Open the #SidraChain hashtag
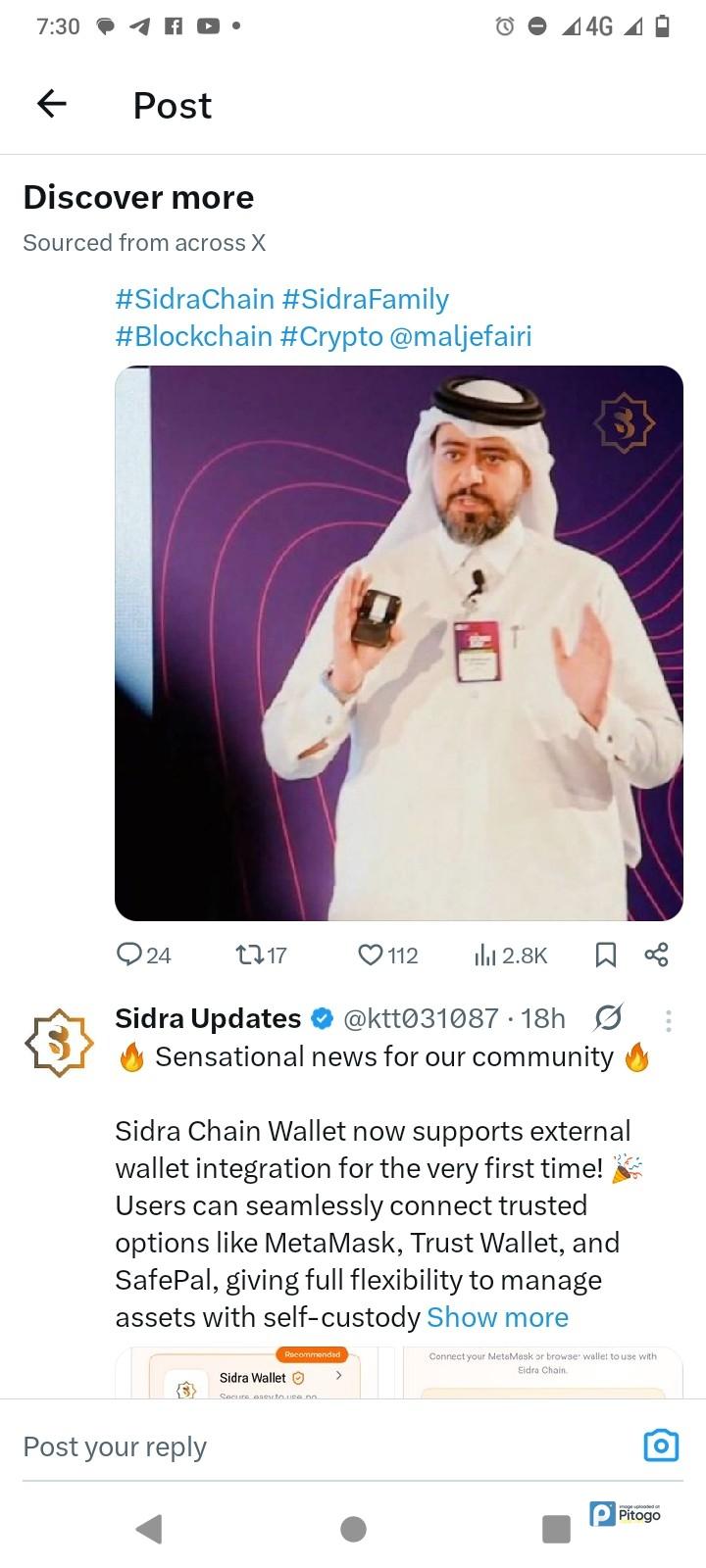 point(194,299)
